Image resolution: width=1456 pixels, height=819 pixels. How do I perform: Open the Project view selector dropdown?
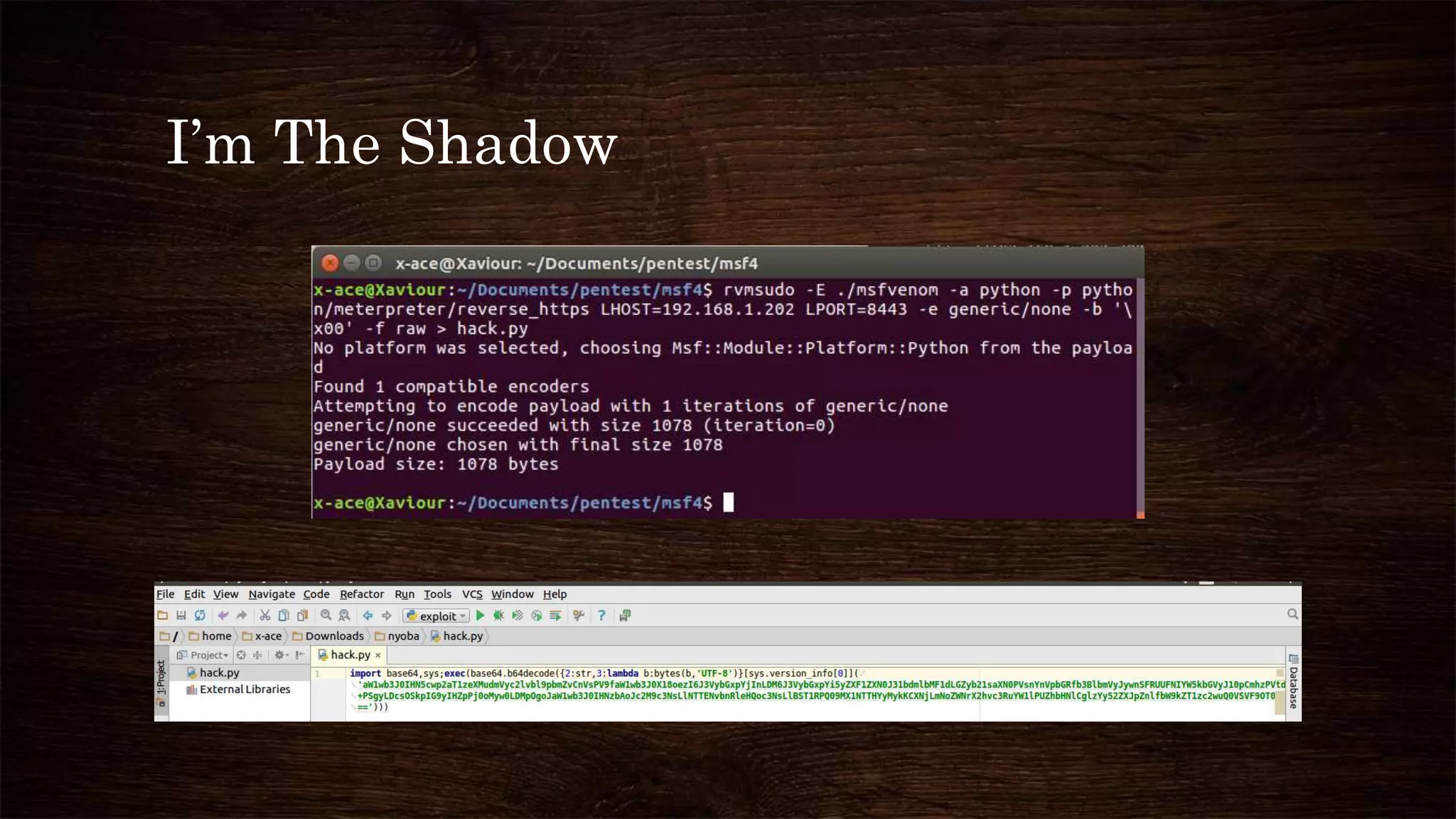tap(203, 655)
